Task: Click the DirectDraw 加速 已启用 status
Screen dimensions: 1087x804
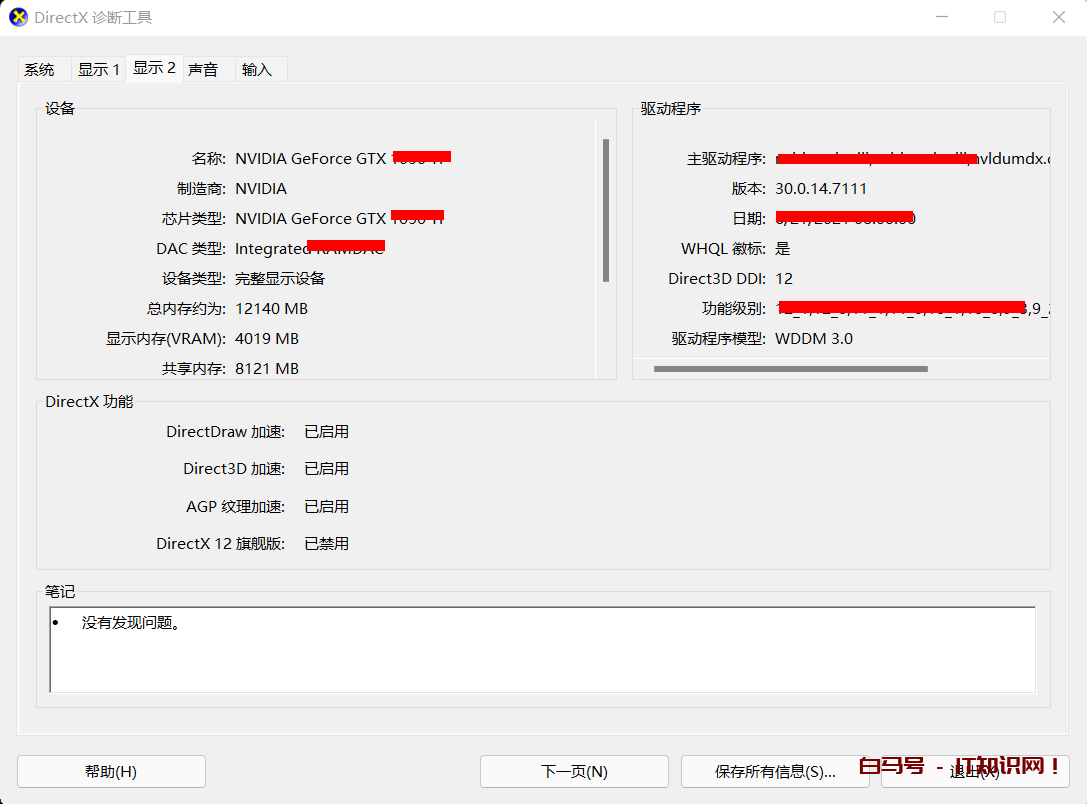Action: pyautogui.click(x=327, y=431)
